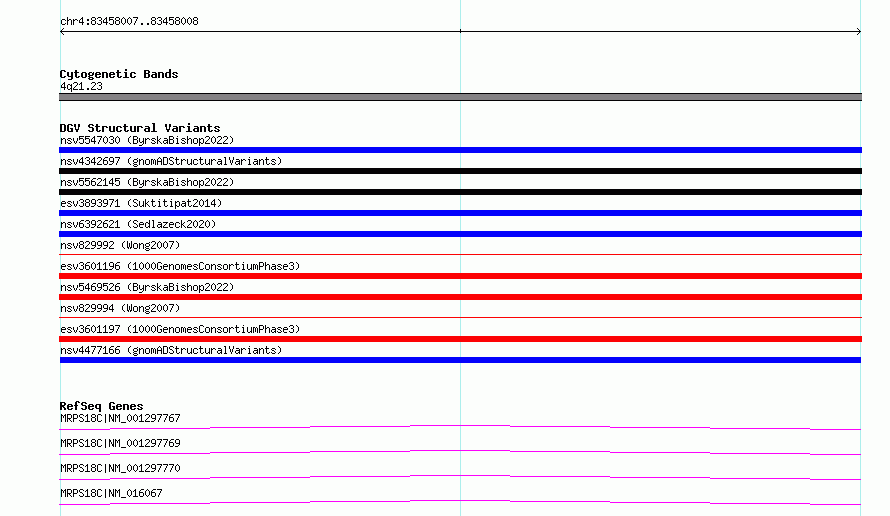Screen dimensions: 890x516
Task: Click the blue bar for nsv5547030
Action: (460, 150)
